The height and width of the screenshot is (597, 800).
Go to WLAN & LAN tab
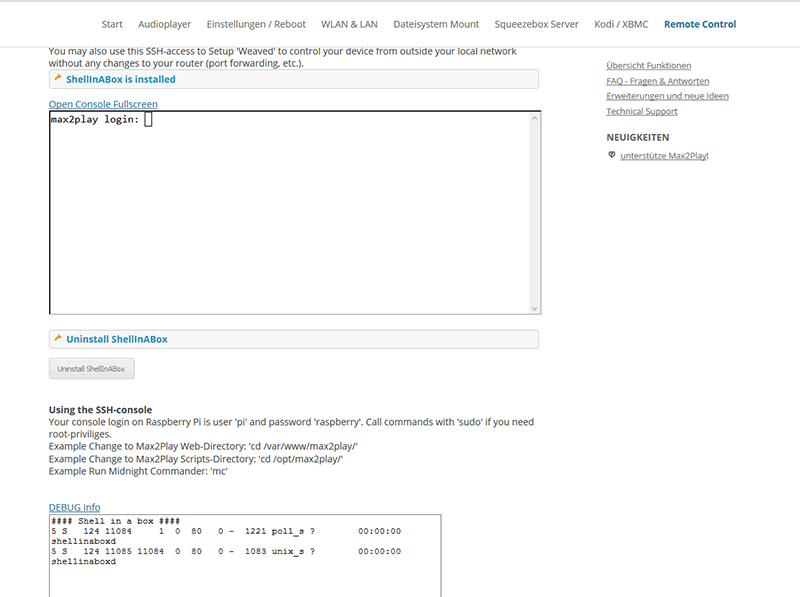pyautogui.click(x=349, y=24)
